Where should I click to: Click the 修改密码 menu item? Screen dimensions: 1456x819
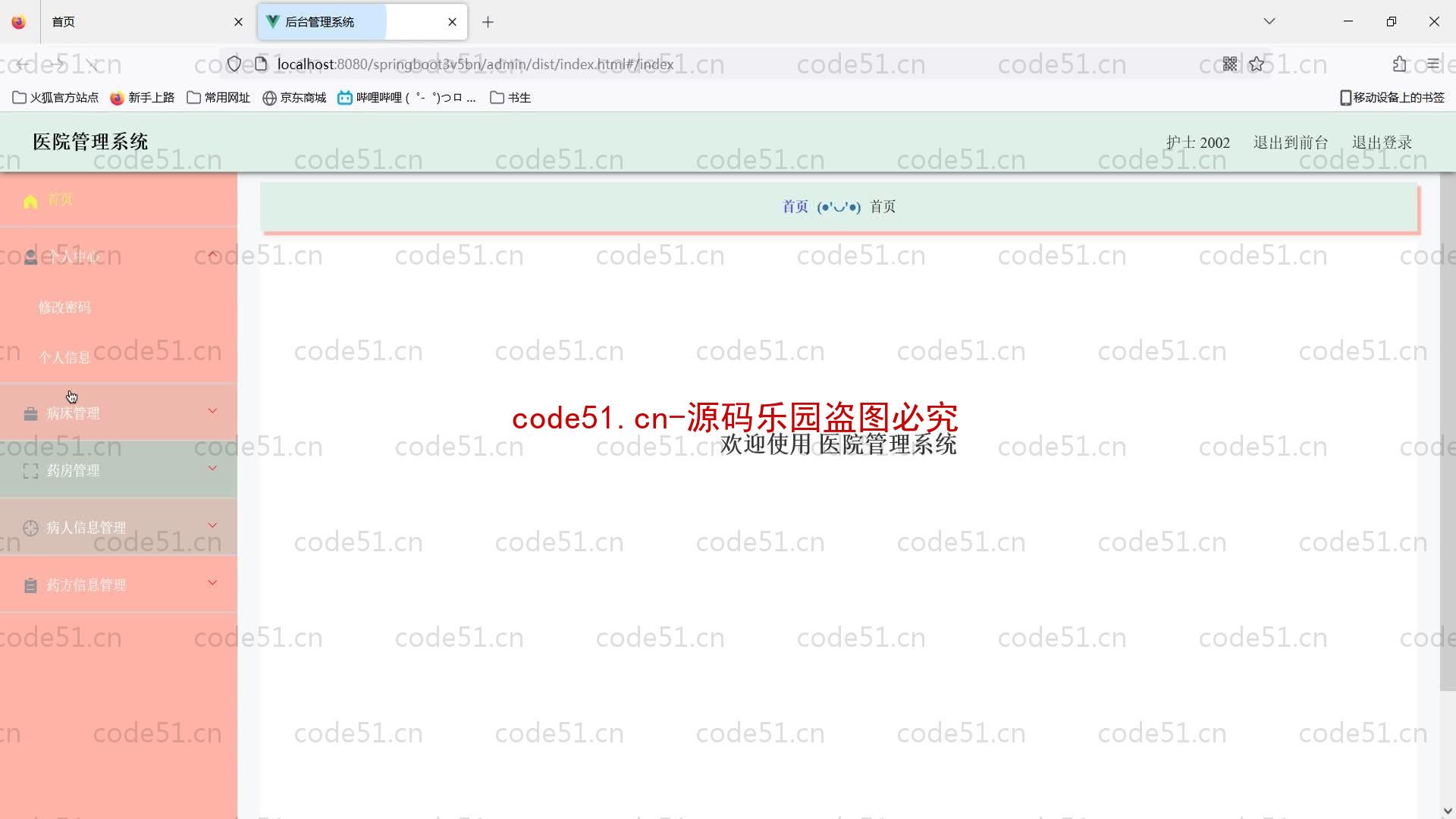(x=65, y=307)
